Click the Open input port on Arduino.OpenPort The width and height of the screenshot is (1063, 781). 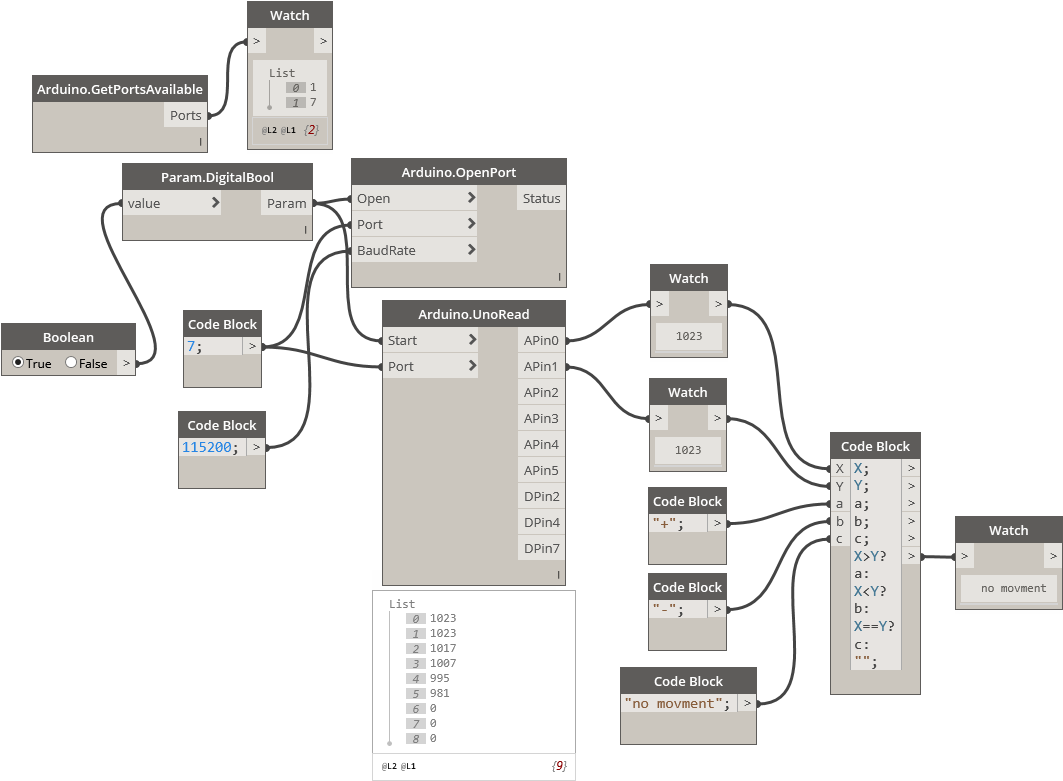[x=415, y=198]
